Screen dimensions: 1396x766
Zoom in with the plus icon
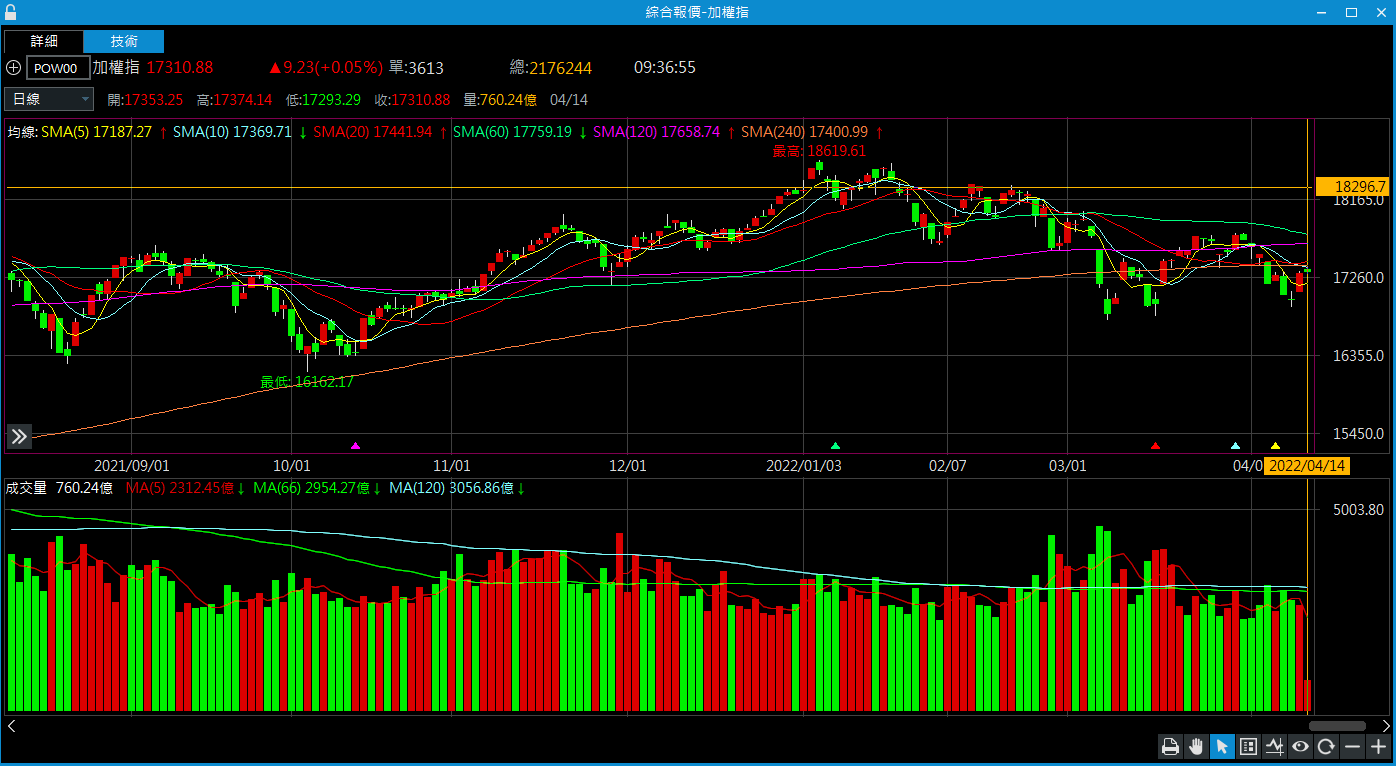pos(1378,746)
